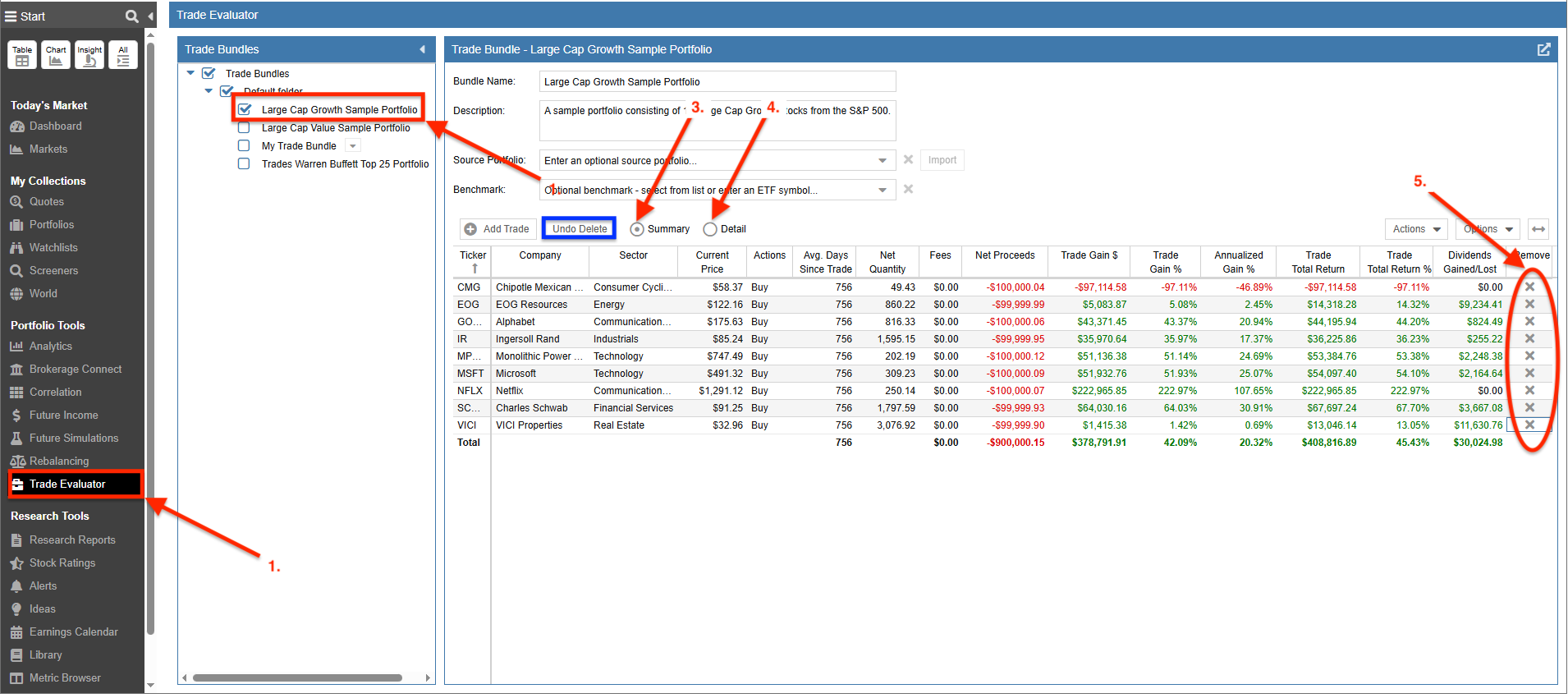
Task: Toggle column width fit arrows button
Action: click(x=1538, y=229)
